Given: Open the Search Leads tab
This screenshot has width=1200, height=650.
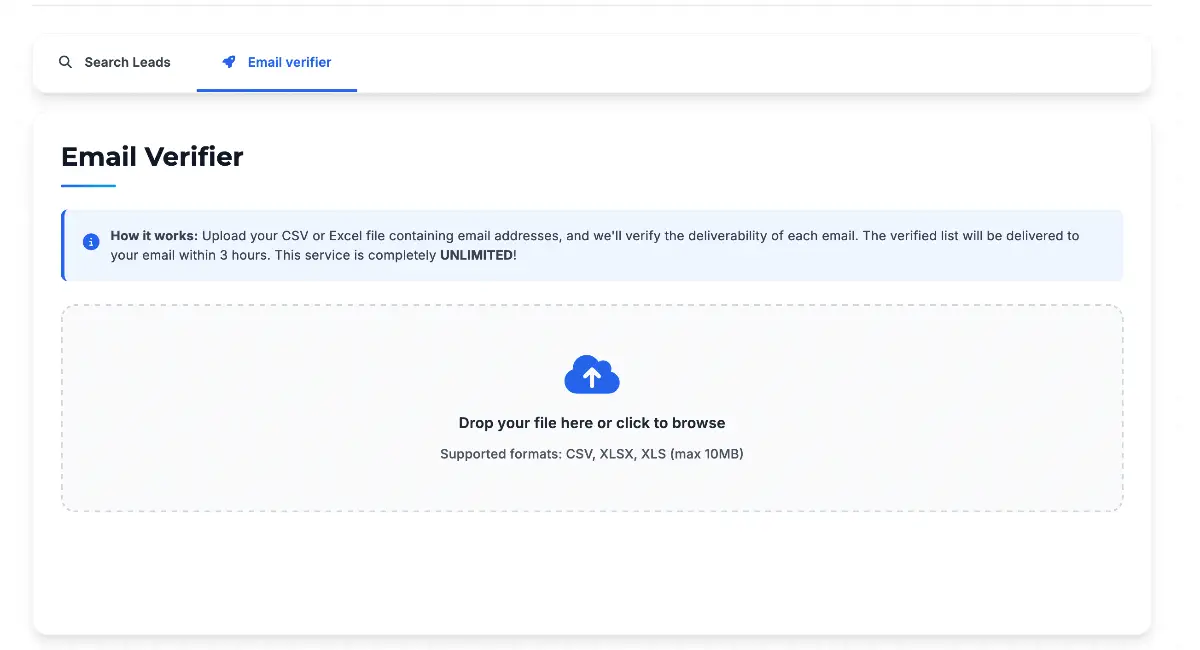Looking at the screenshot, I should pyautogui.click(x=115, y=62).
